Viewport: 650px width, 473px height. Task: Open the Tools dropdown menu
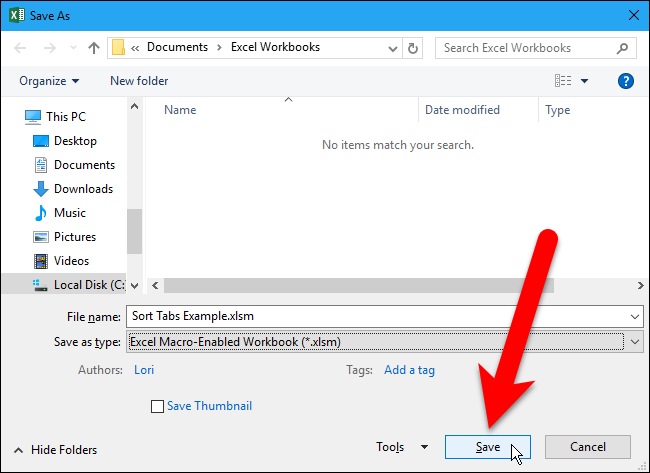pos(402,447)
